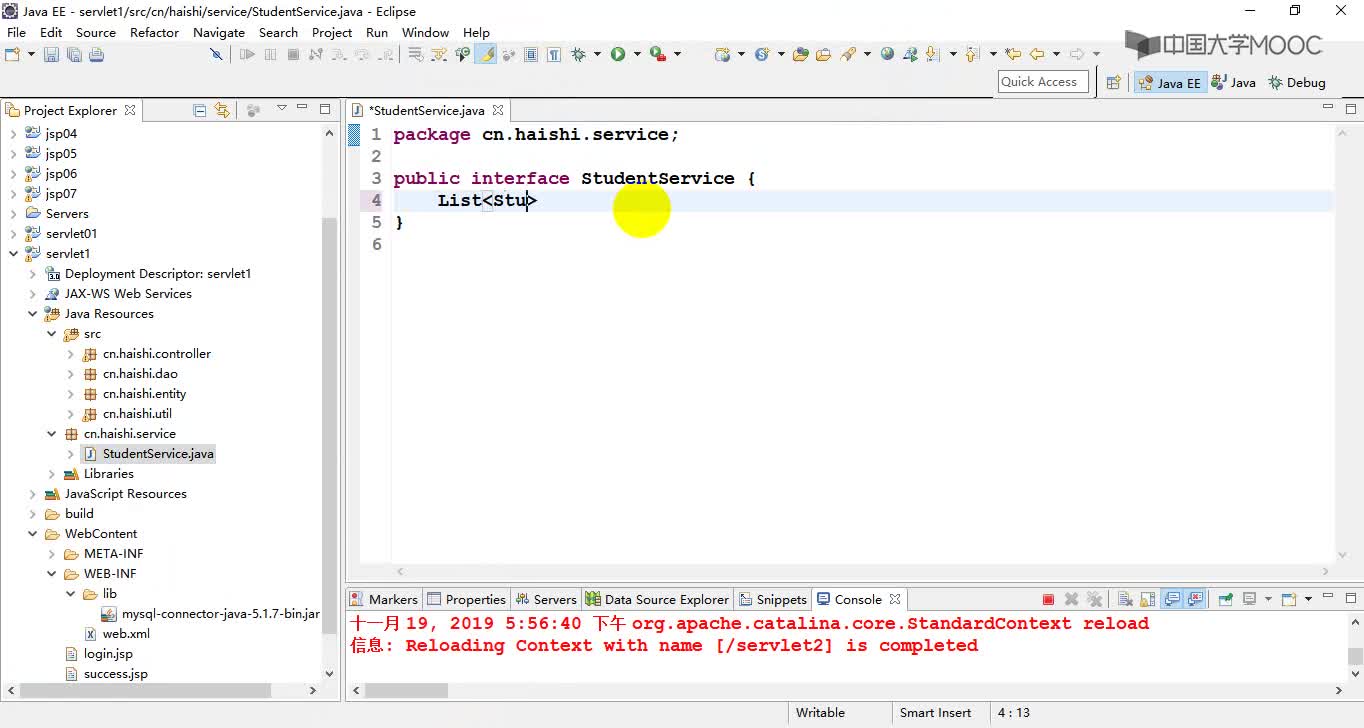
Task: Collapse the WEB-INF folder
Action: tap(51, 574)
